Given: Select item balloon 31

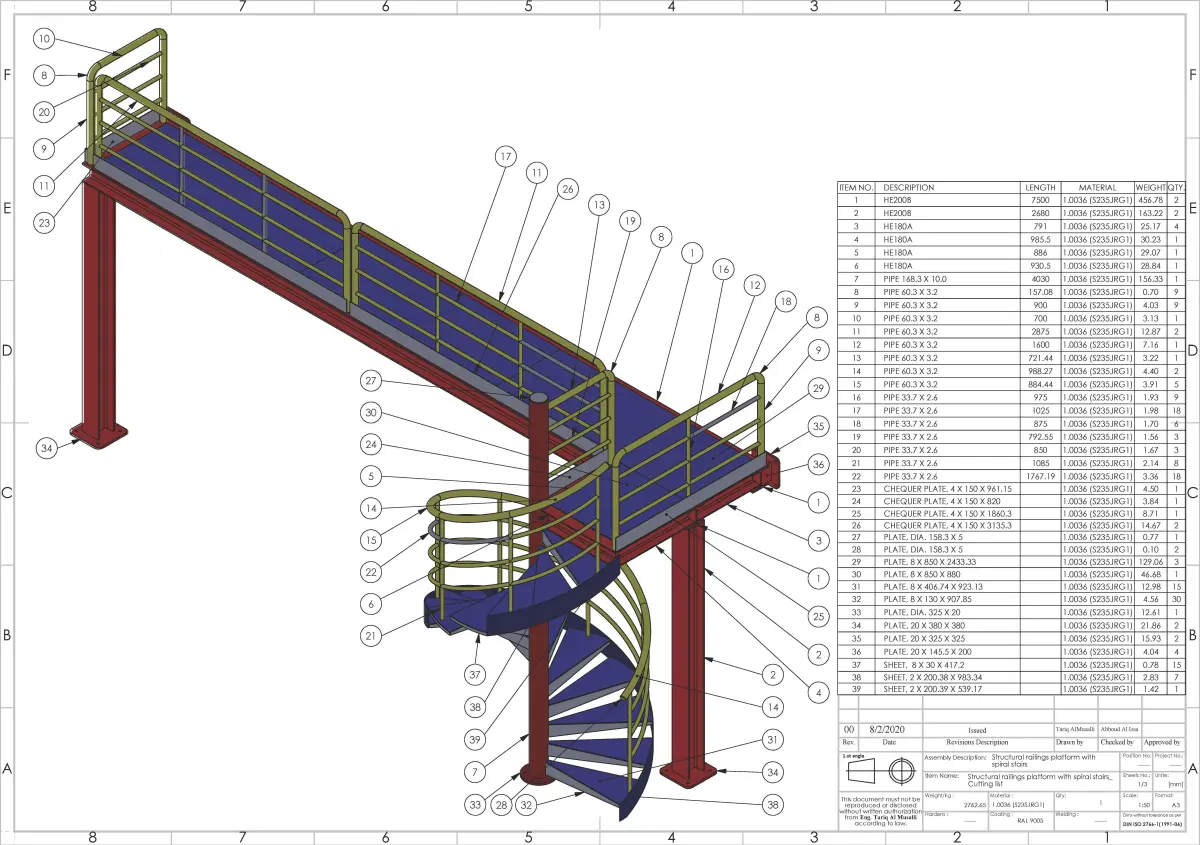Looking at the screenshot, I should coord(773,740).
